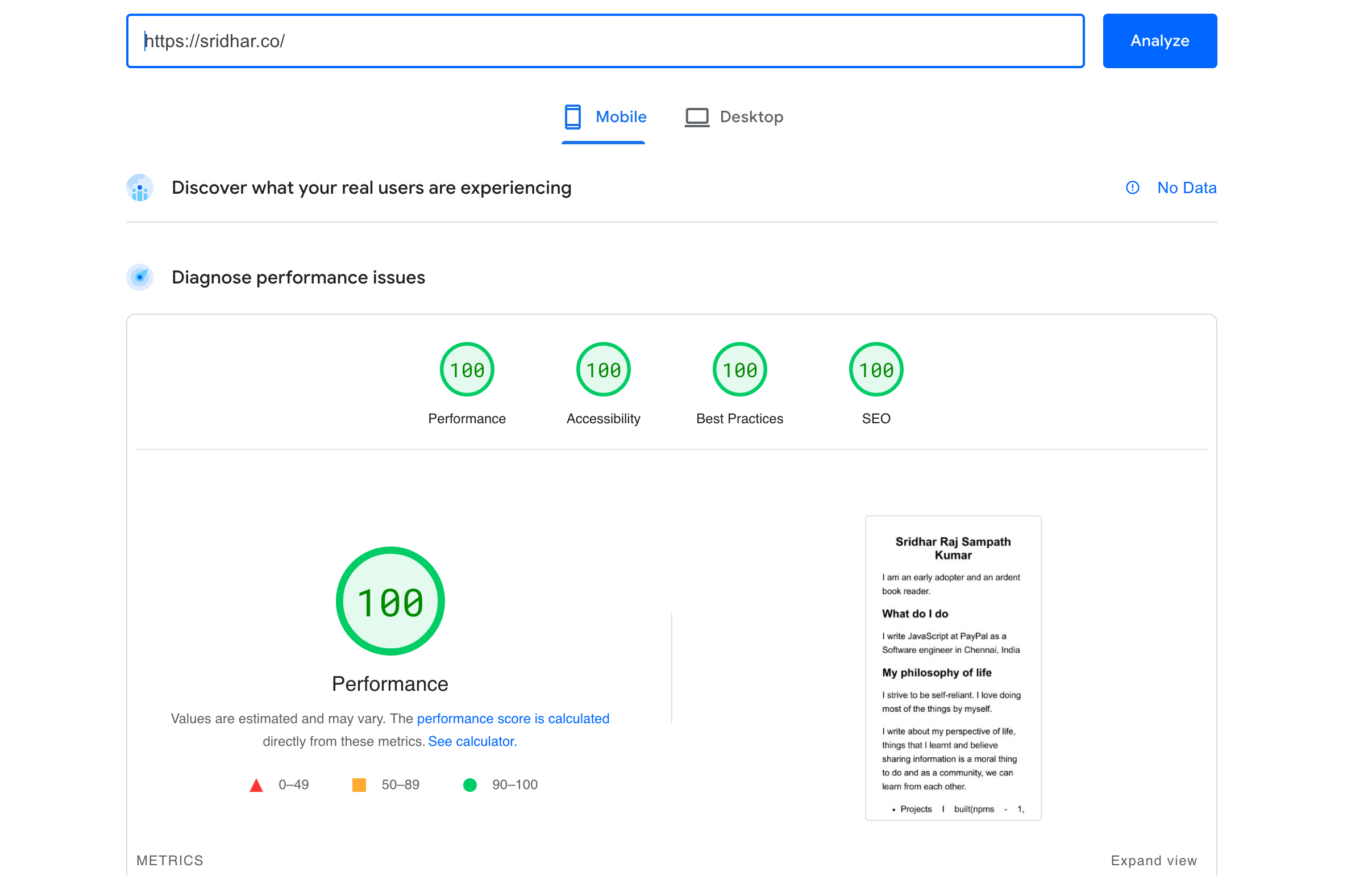Image resolution: width=1372 pixels, height=876 pixels.
Task: Click the Diagnose performance issues radar icon
Action: tap(140, 277)
